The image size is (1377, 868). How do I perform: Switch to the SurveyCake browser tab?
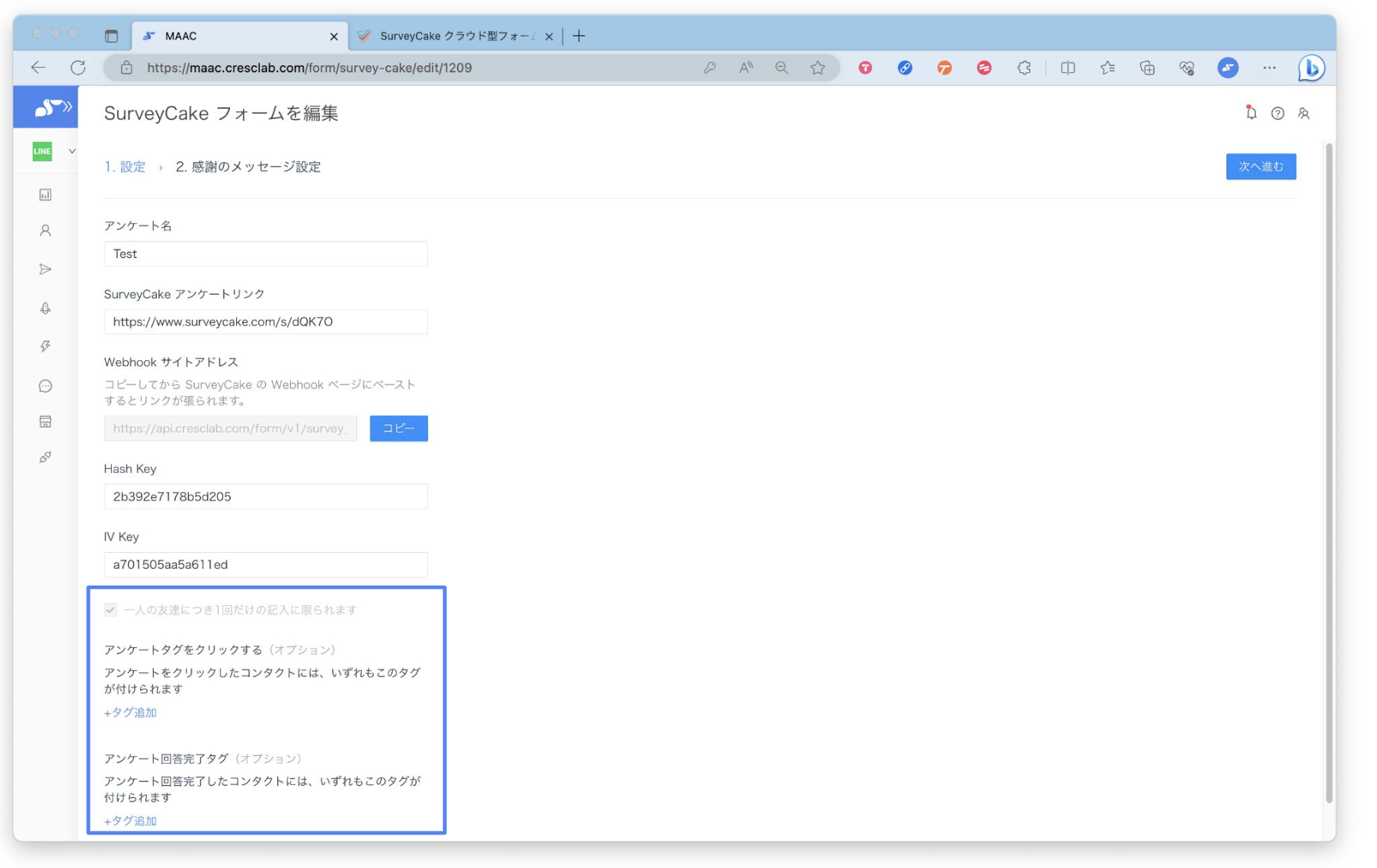[455, 36]
